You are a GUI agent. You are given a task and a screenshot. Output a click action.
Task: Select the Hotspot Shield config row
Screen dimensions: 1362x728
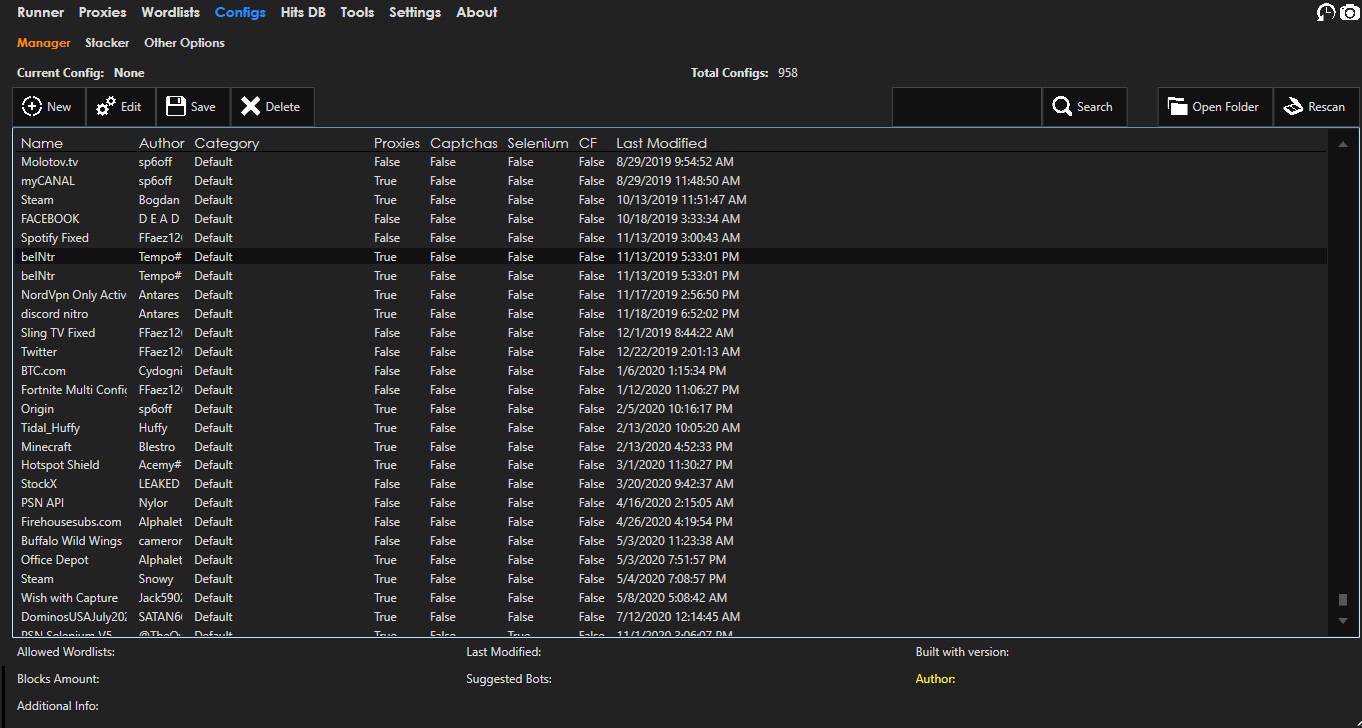pyautogui.click(x=670, y=465)
